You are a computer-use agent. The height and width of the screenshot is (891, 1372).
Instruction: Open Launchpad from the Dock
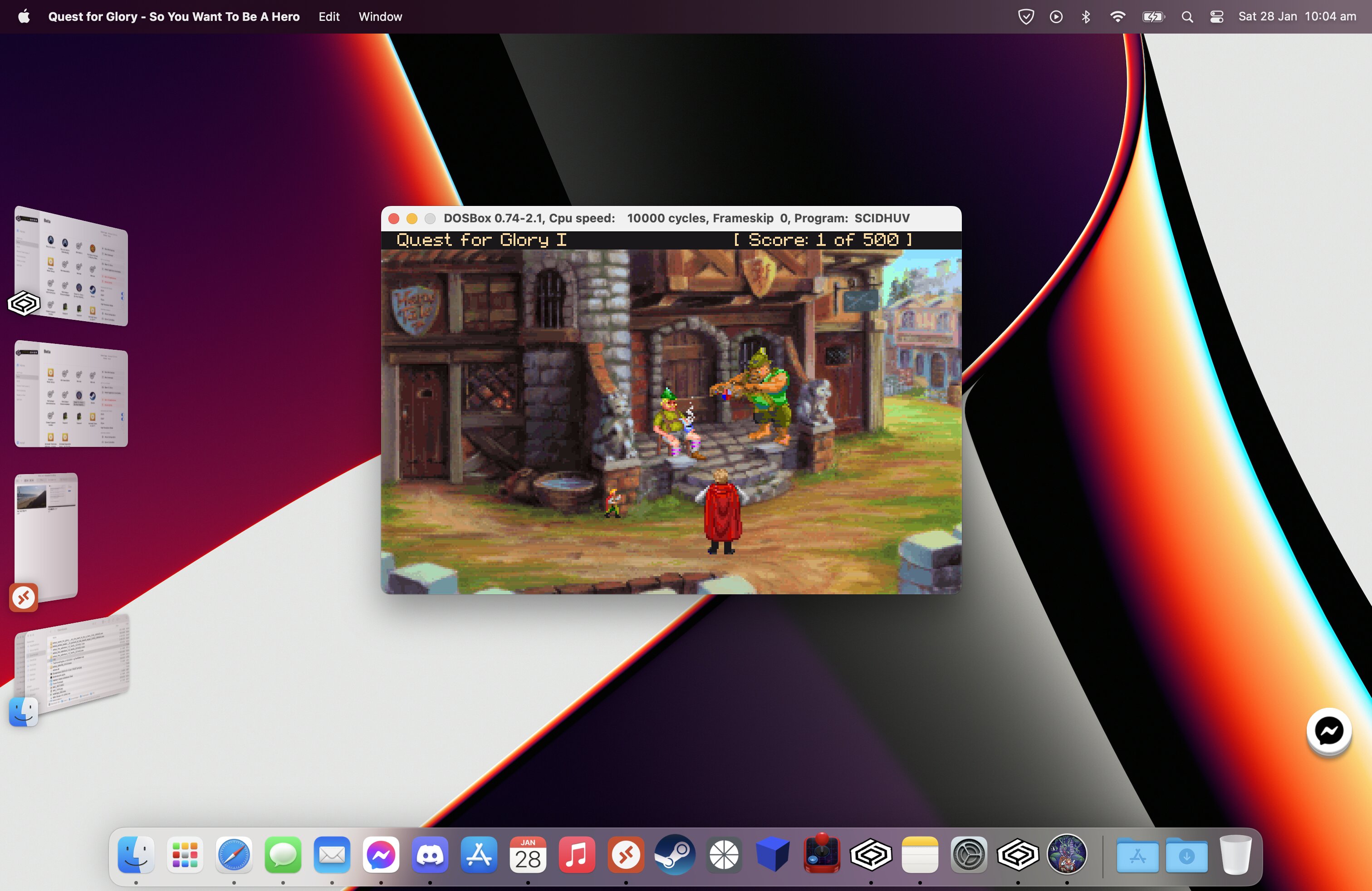pyautogui.click(x=185, y=855)
